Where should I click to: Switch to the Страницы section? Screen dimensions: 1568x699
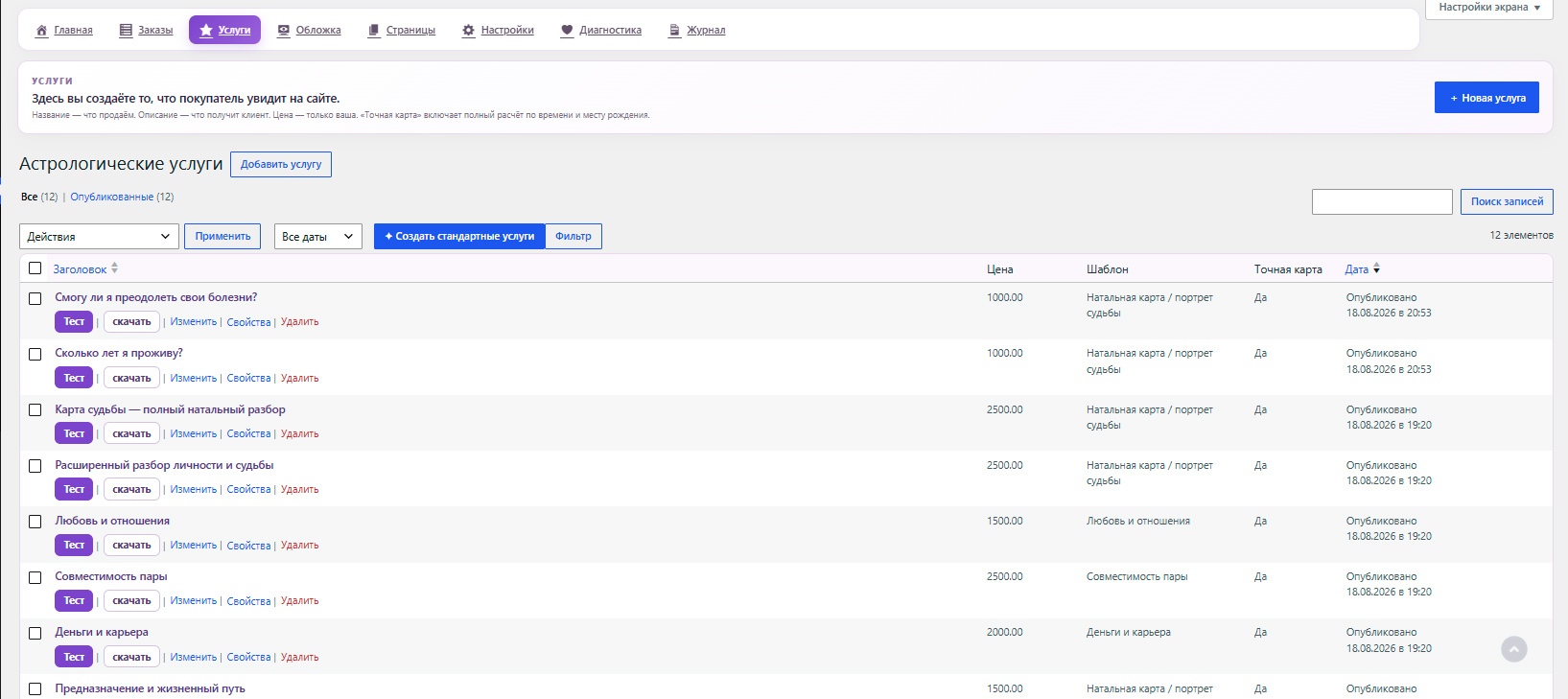[x=410, y=31]
